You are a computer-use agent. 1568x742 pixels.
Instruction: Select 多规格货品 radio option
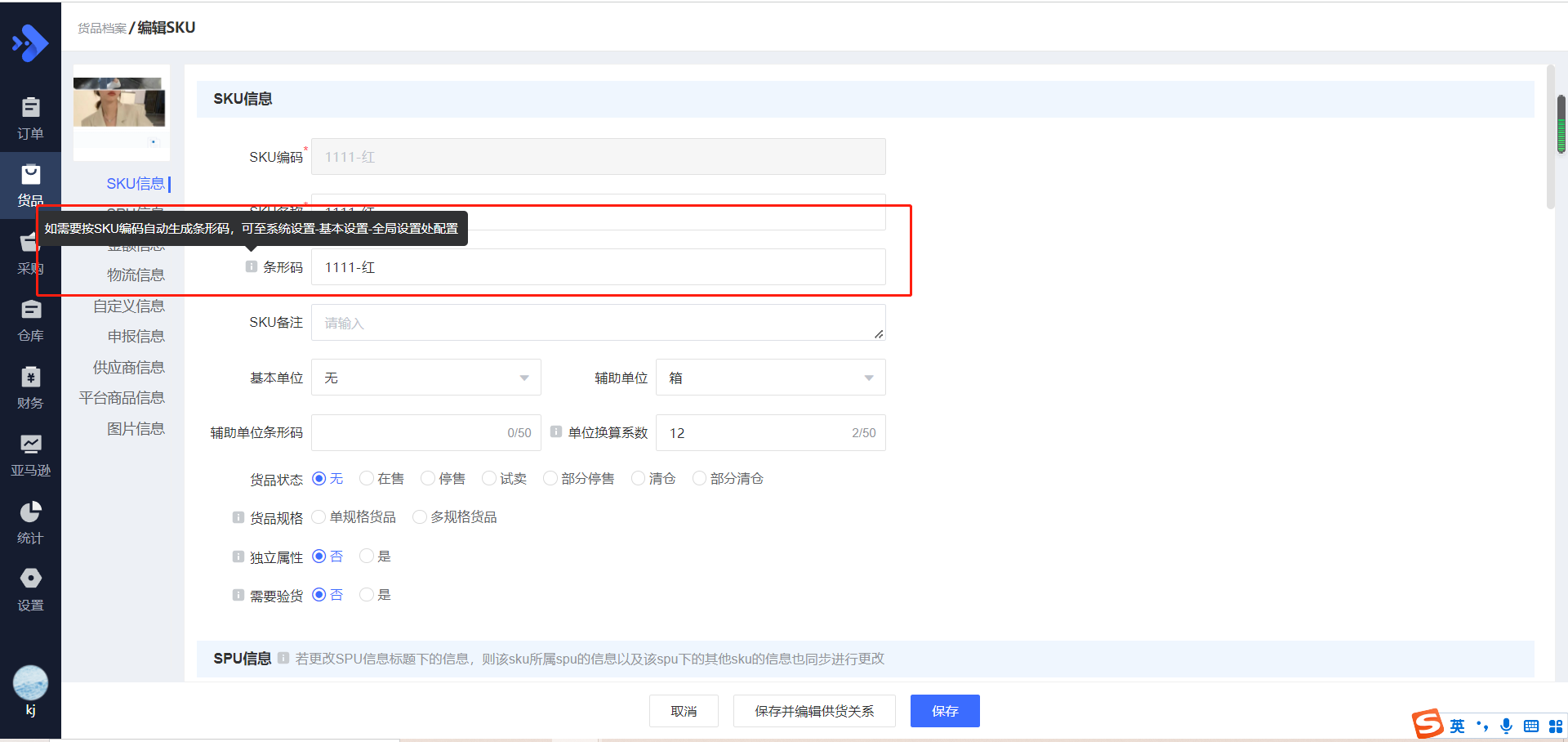click(420, 516)
